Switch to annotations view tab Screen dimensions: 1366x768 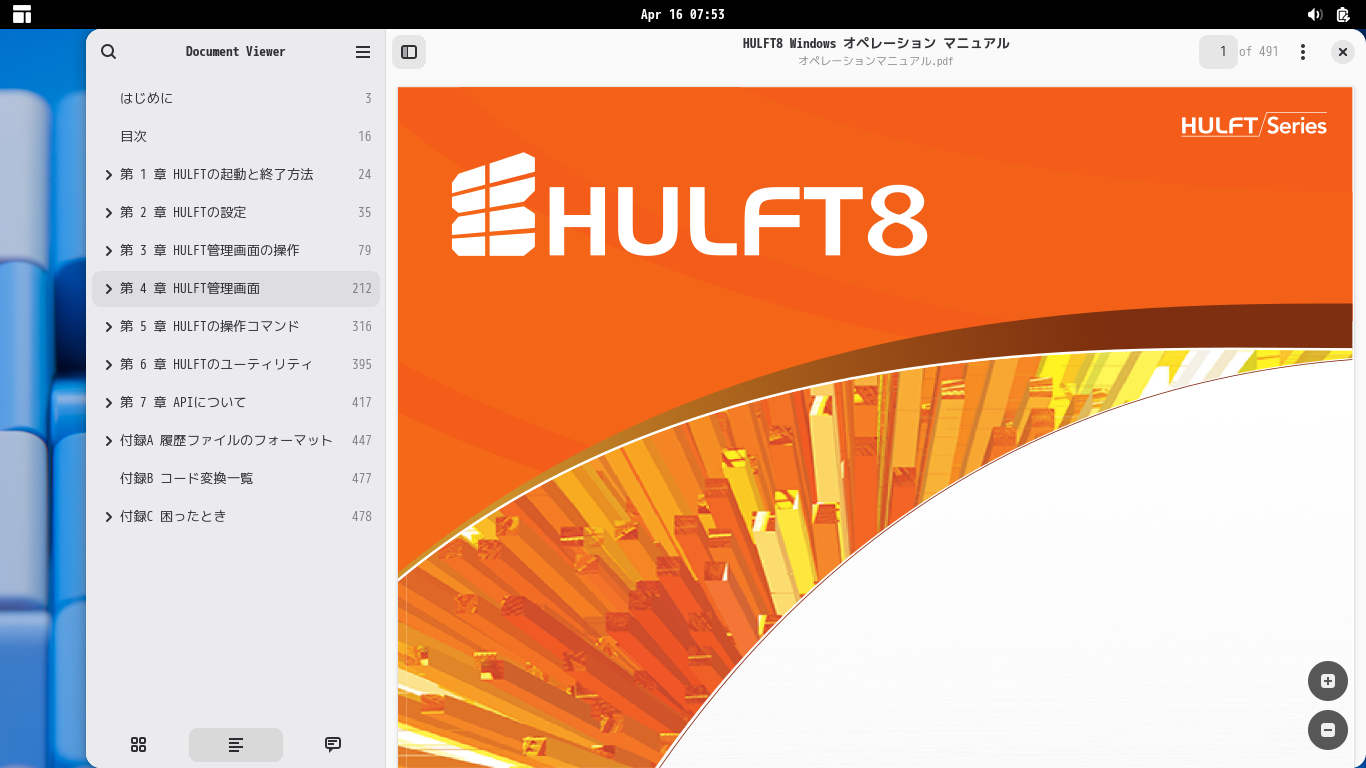[x=333, y=744]
